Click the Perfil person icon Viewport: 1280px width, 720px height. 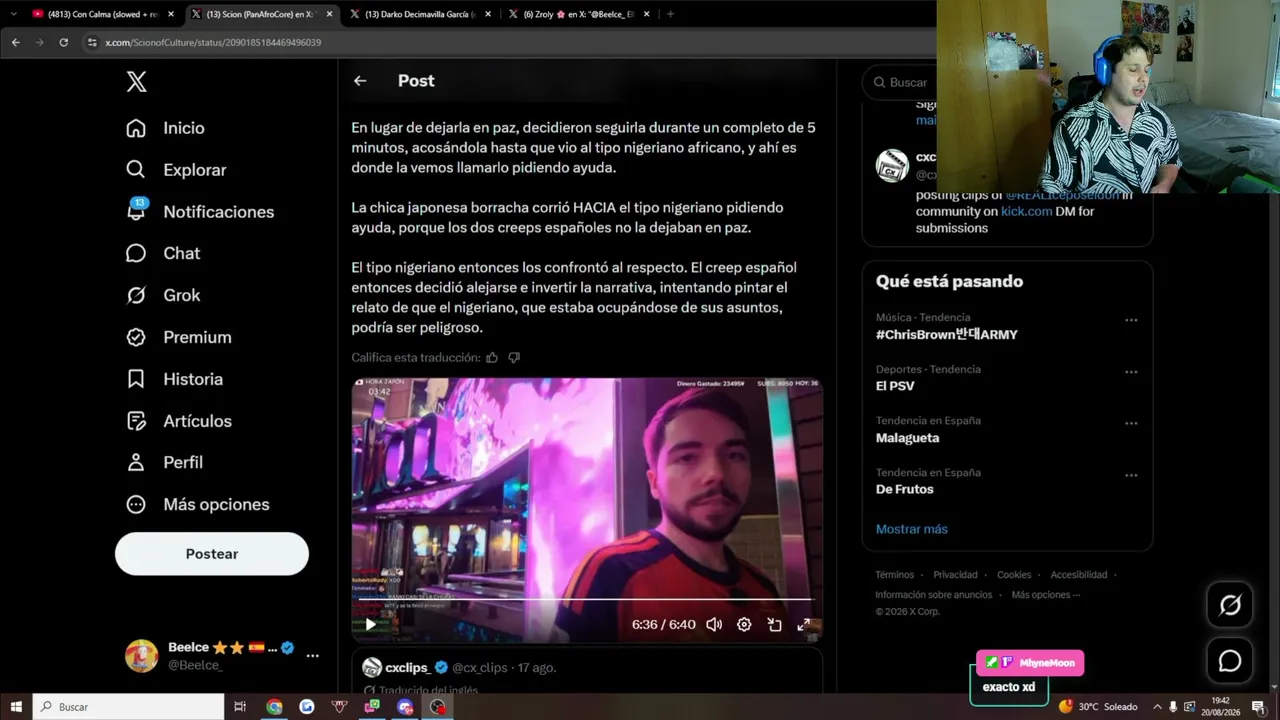tap(136, 462)
